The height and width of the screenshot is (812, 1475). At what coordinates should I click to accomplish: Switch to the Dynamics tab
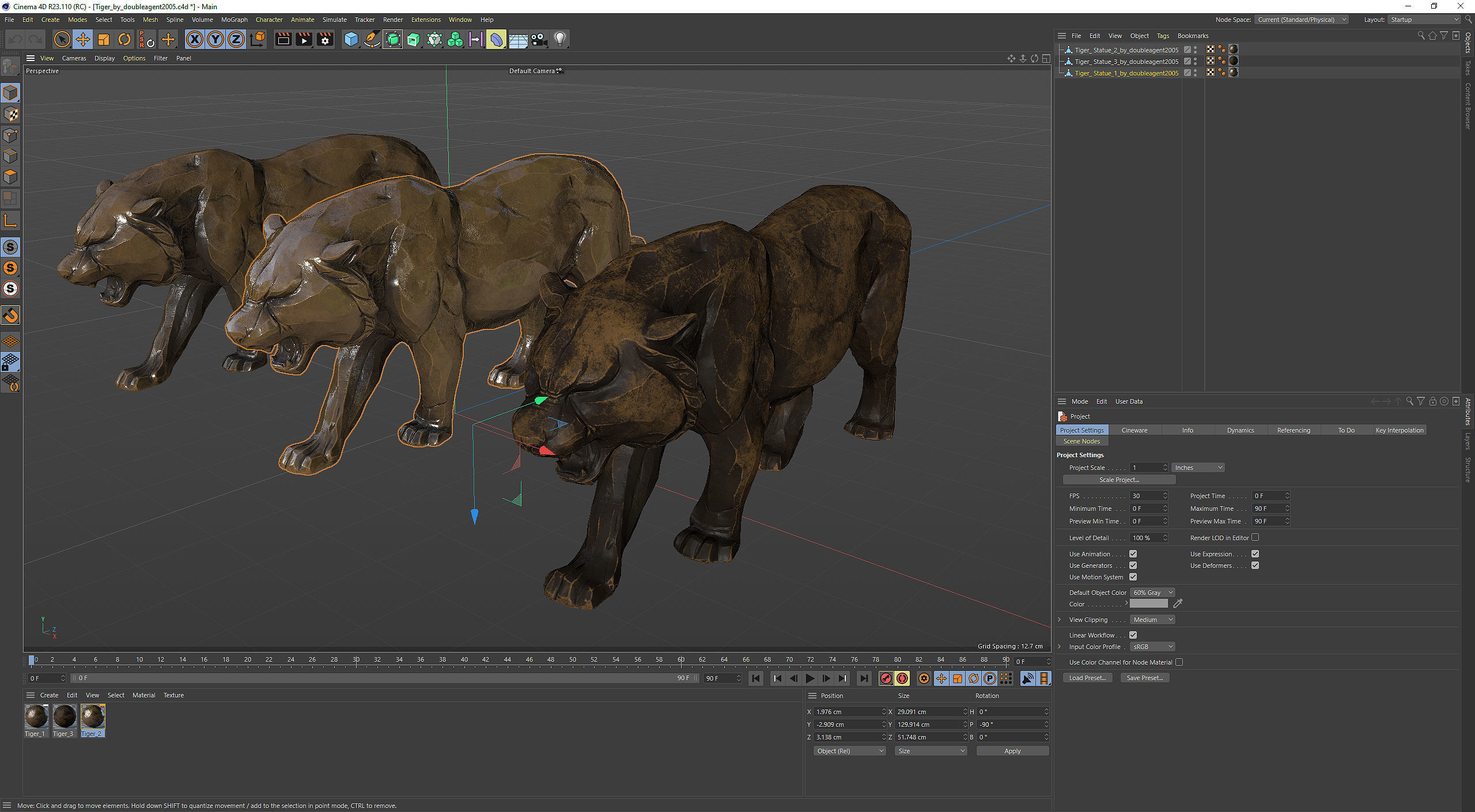pyautogui.click(x=1240, y=430)
